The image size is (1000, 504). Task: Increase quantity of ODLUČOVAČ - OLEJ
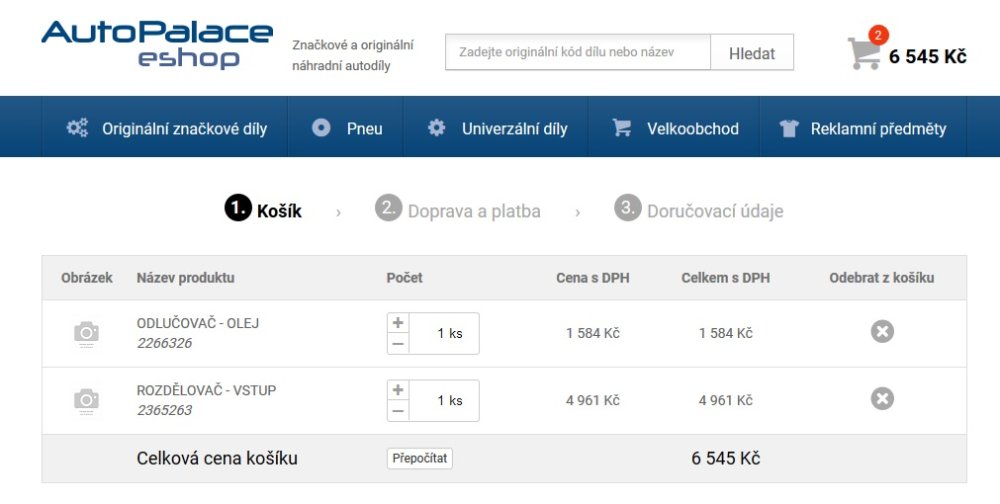[398, 323]
